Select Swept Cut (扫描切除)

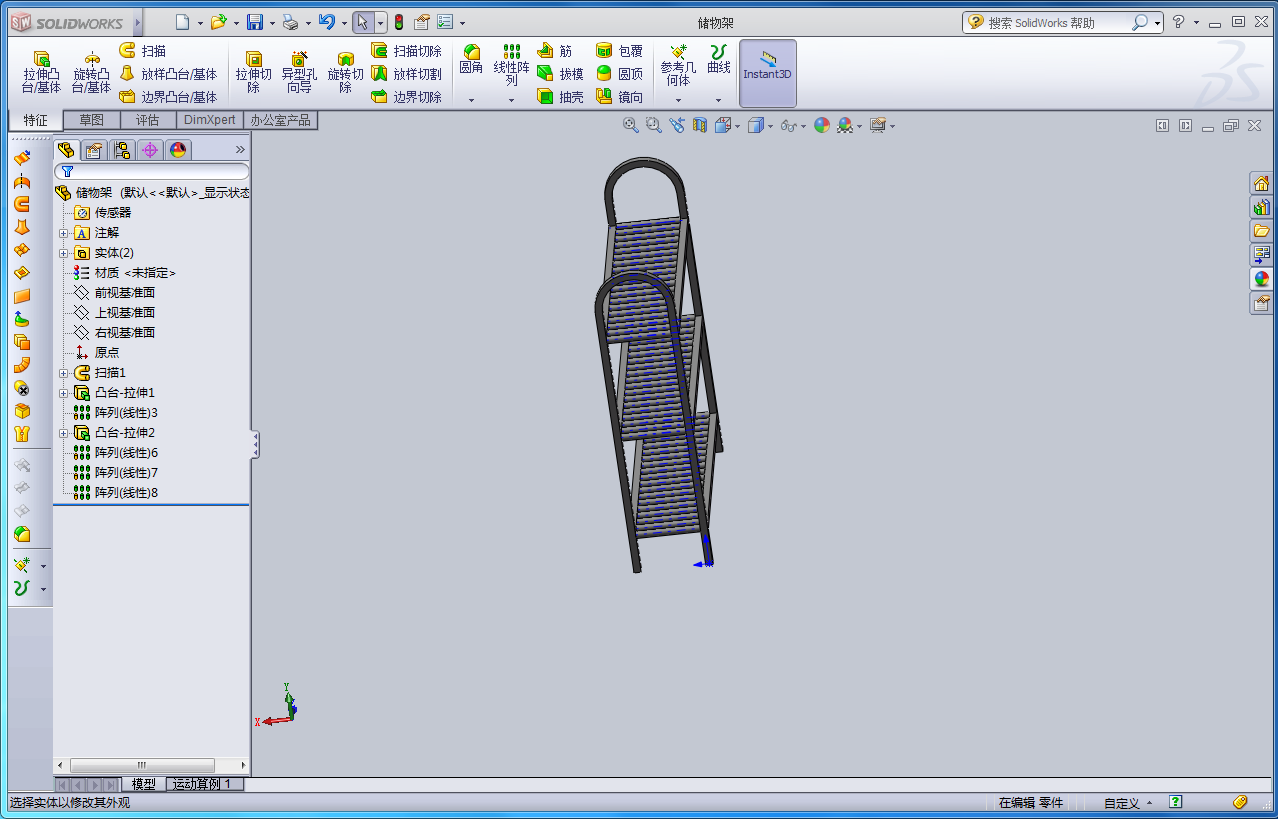tap(406, 50)
